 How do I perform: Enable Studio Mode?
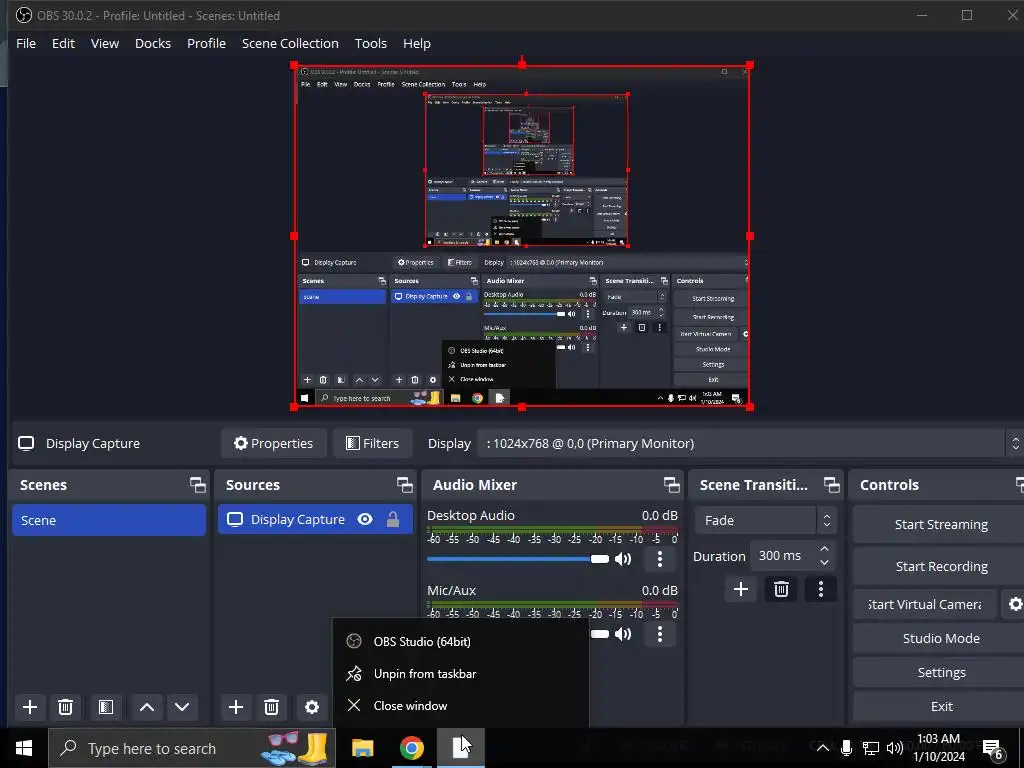pyautogui.click(x=940, y=638)
